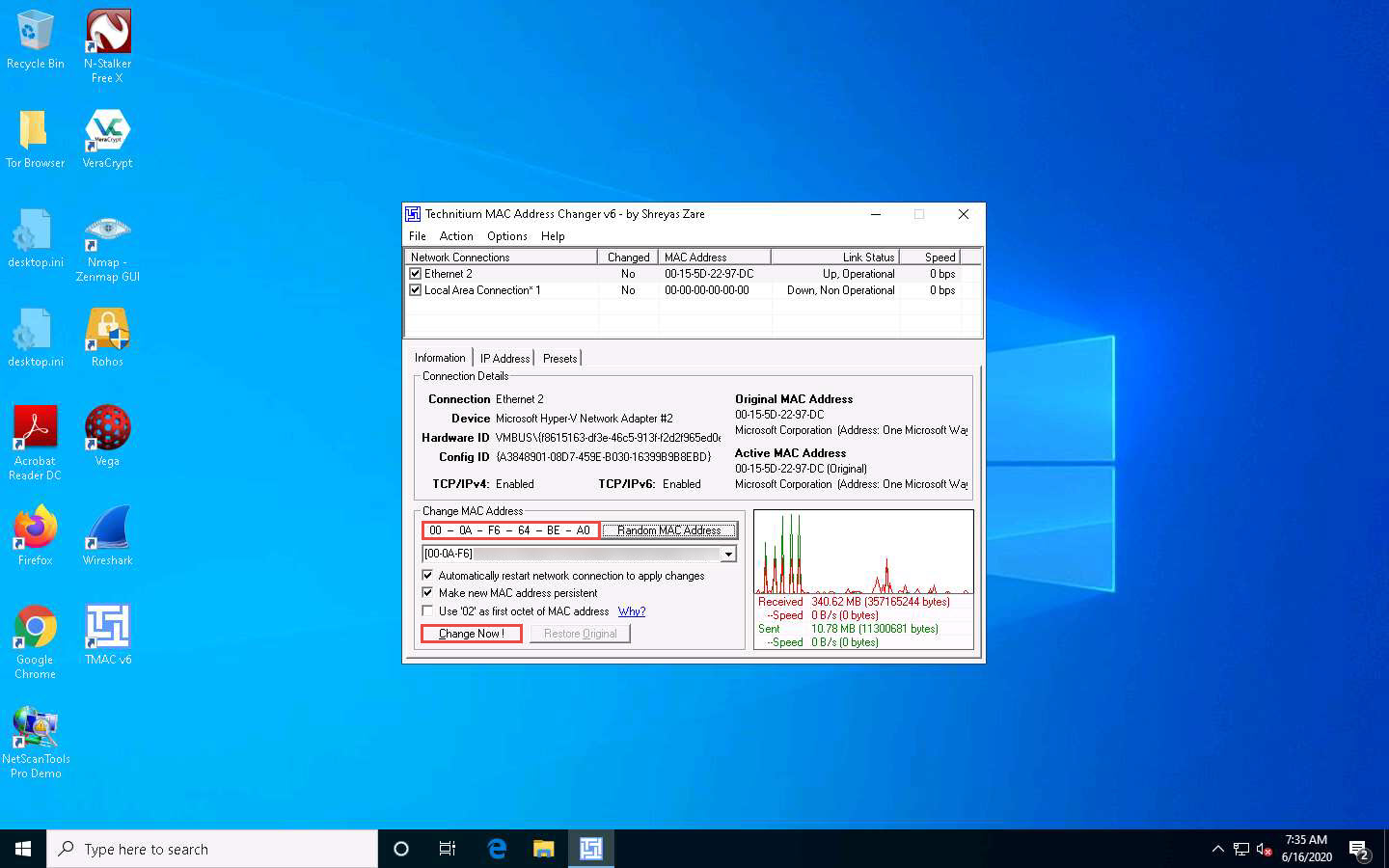Open File Explorer from the taskbar
The width and height of the screenshot is (1389, 868).
tap(544, 849)
